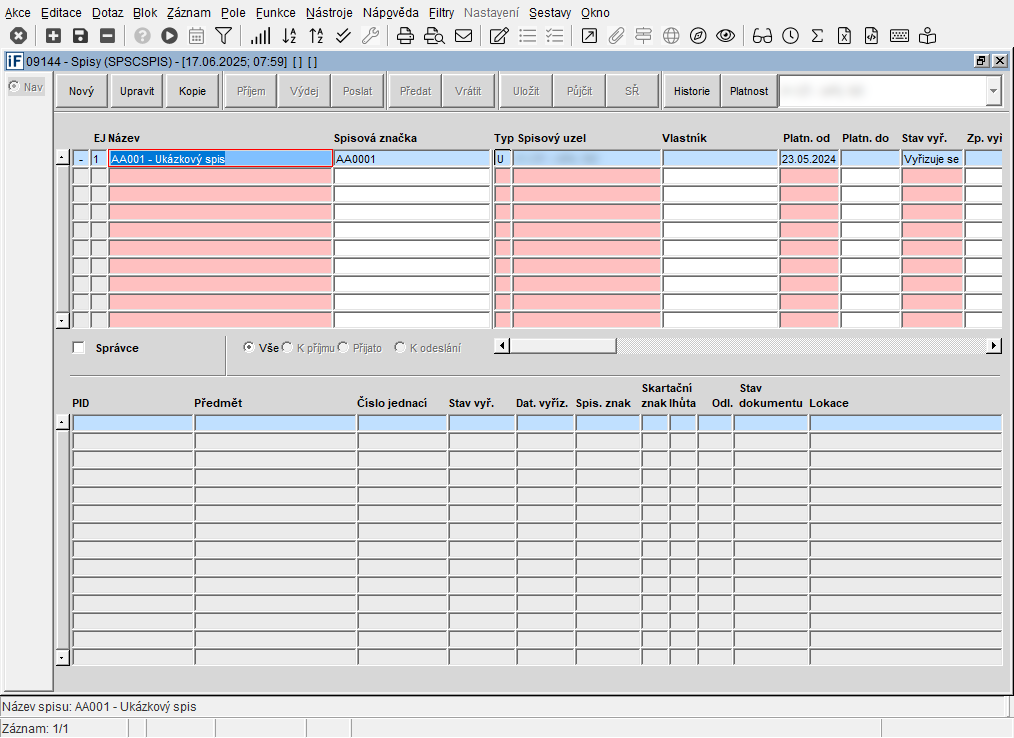Click the save (floppy disk) toolbar icon

point(80,36)
